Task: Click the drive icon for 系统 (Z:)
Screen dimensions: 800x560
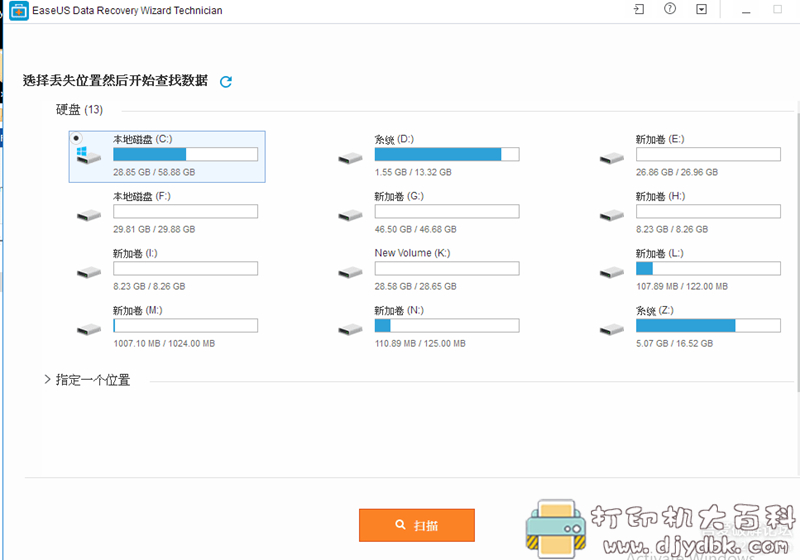Action: [612, 330]
